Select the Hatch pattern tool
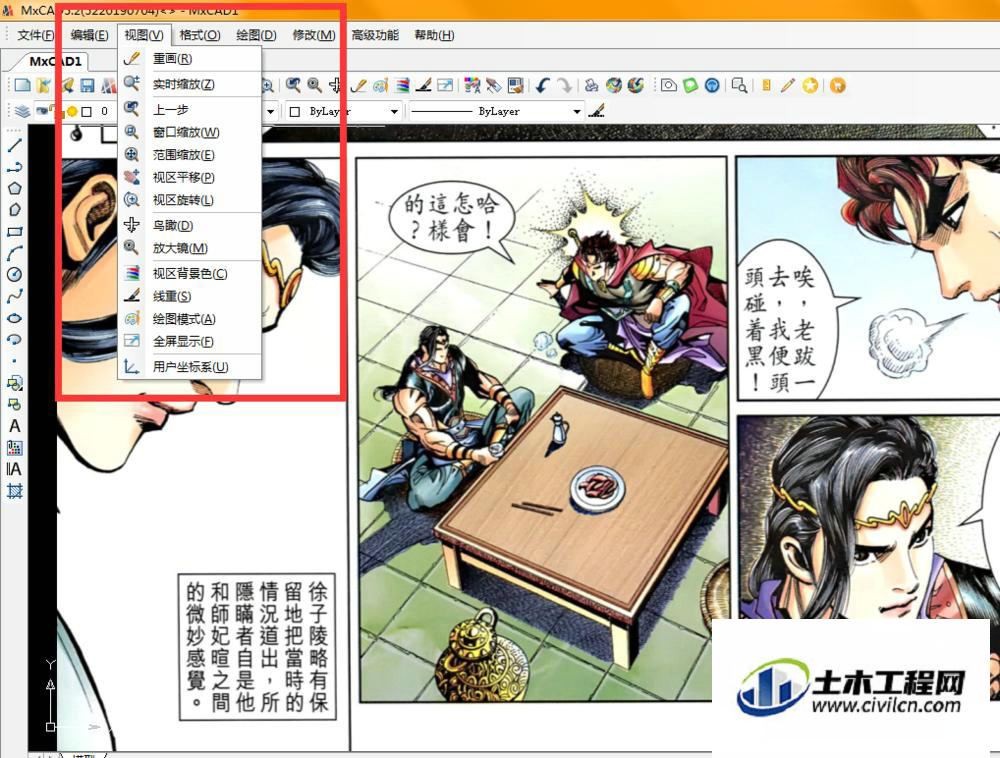 click(14, 491)
